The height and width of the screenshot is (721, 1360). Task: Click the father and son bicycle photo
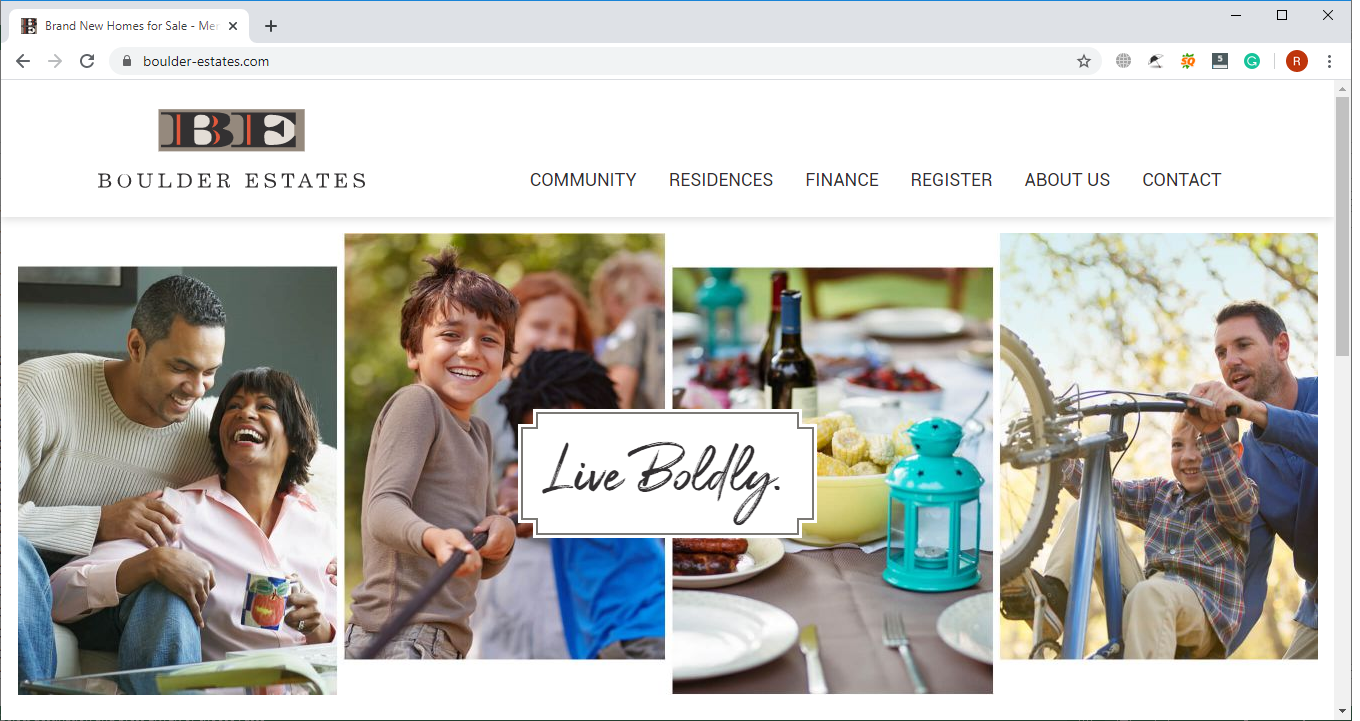(1159, 446)
